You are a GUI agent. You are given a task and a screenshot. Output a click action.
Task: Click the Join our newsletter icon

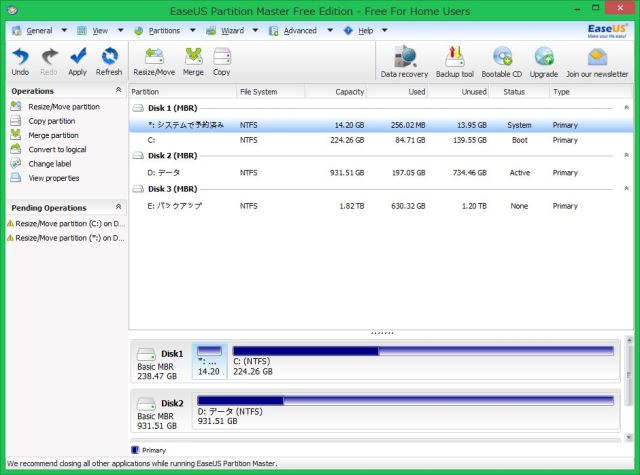click(597, 57)
